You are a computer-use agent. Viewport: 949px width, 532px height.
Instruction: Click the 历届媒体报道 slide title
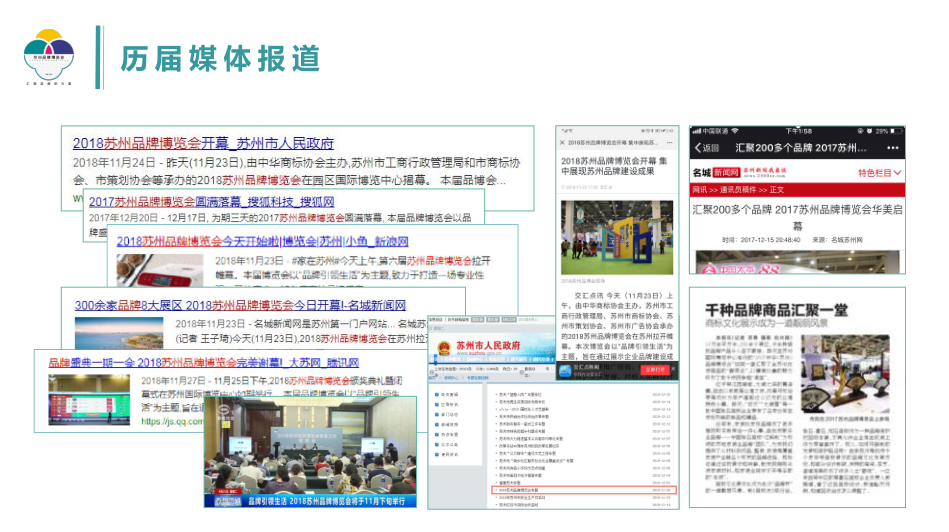(x=220, y=59)
